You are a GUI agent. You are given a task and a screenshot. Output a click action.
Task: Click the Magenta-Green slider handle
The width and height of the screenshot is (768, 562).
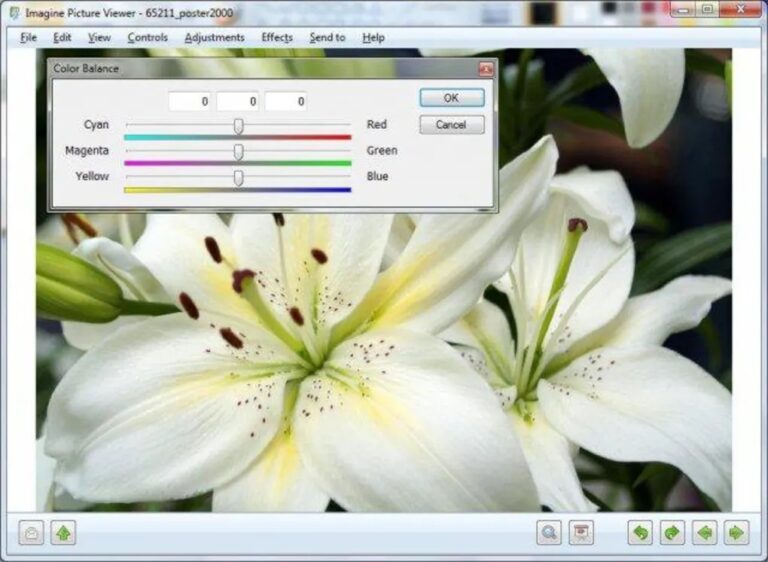(238, 151)
